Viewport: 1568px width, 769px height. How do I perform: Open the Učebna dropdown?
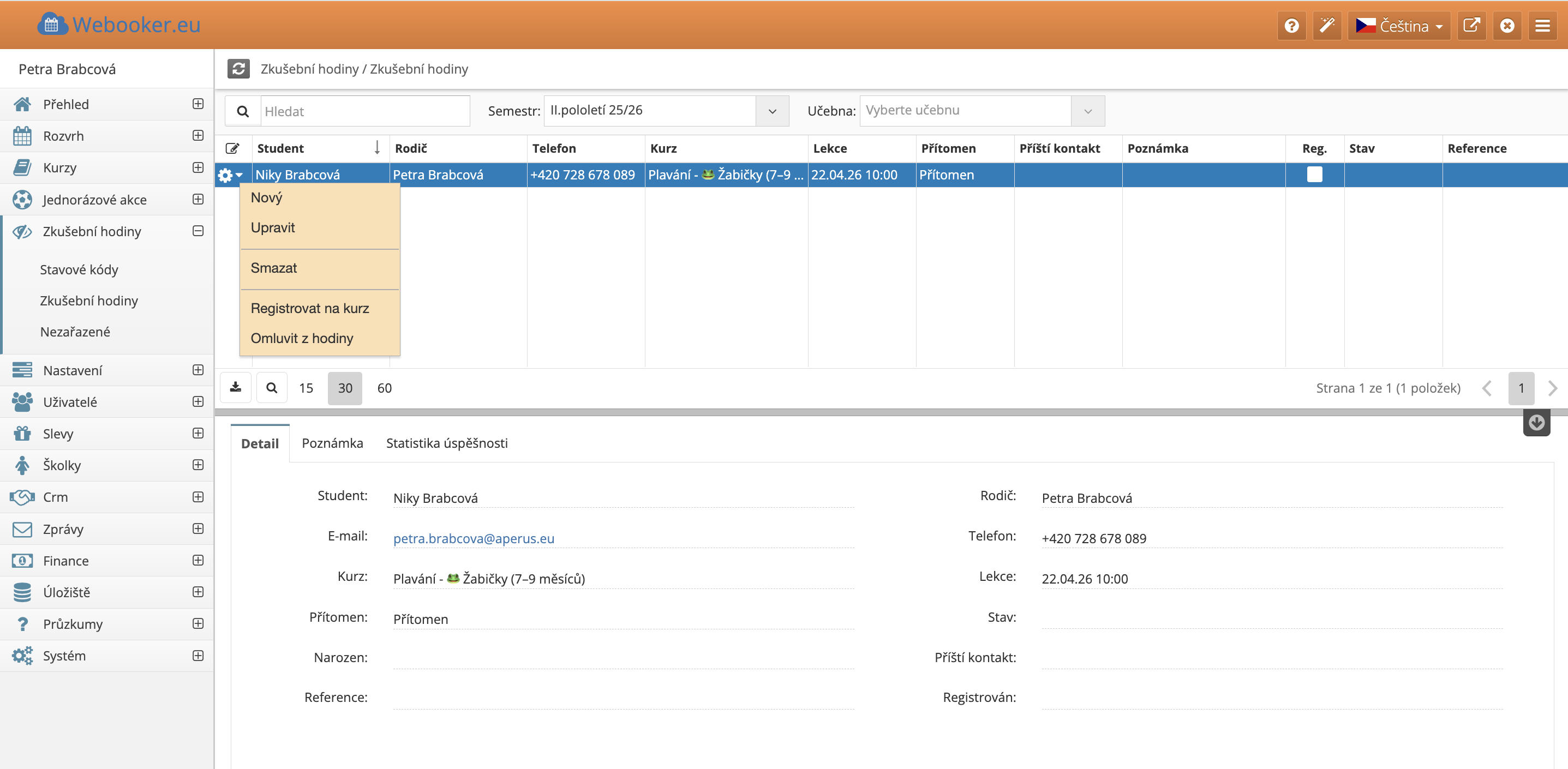(1087, 111)
